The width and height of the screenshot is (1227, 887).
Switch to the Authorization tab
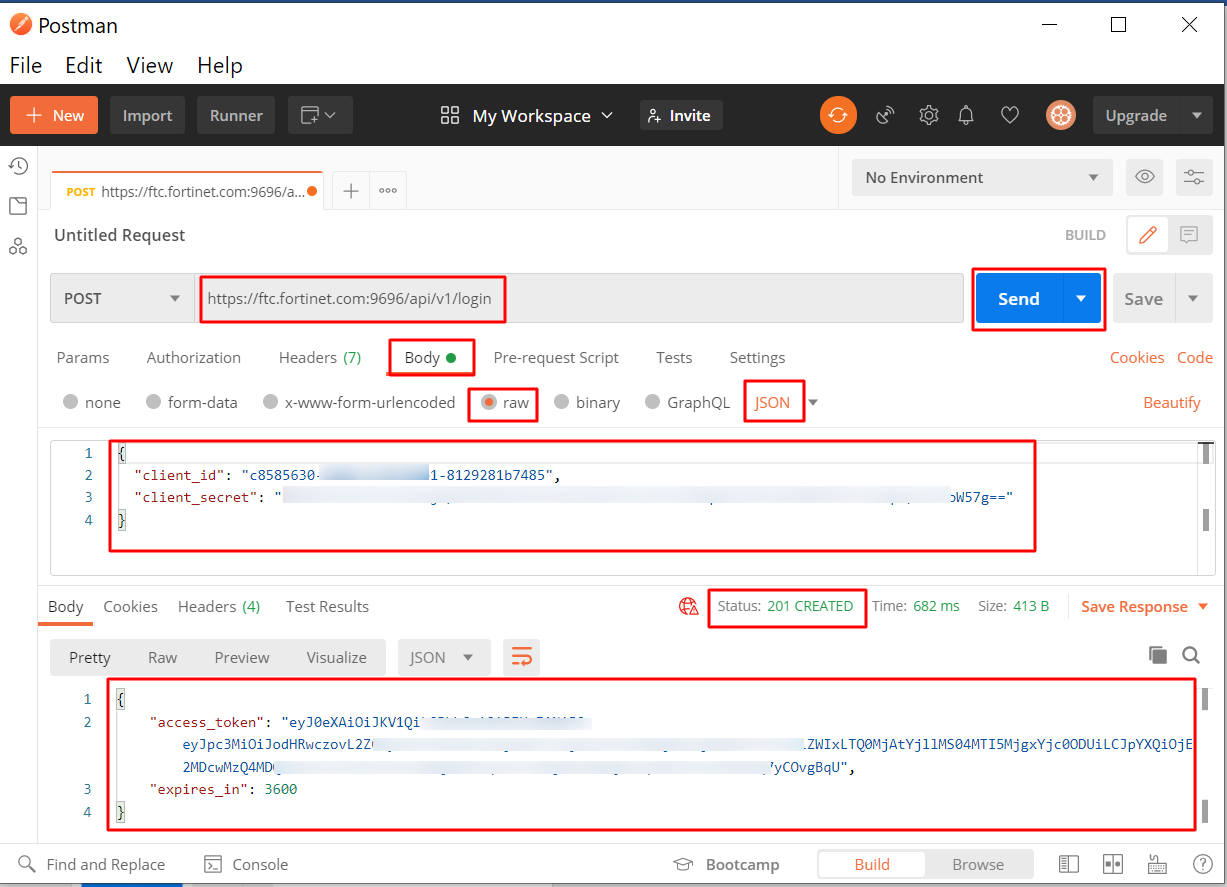click(x=194, y=357)
